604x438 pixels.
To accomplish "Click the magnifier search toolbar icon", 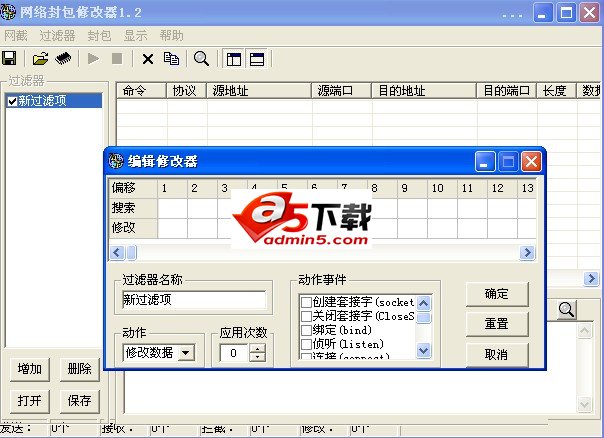I will (x=201, y=59).
